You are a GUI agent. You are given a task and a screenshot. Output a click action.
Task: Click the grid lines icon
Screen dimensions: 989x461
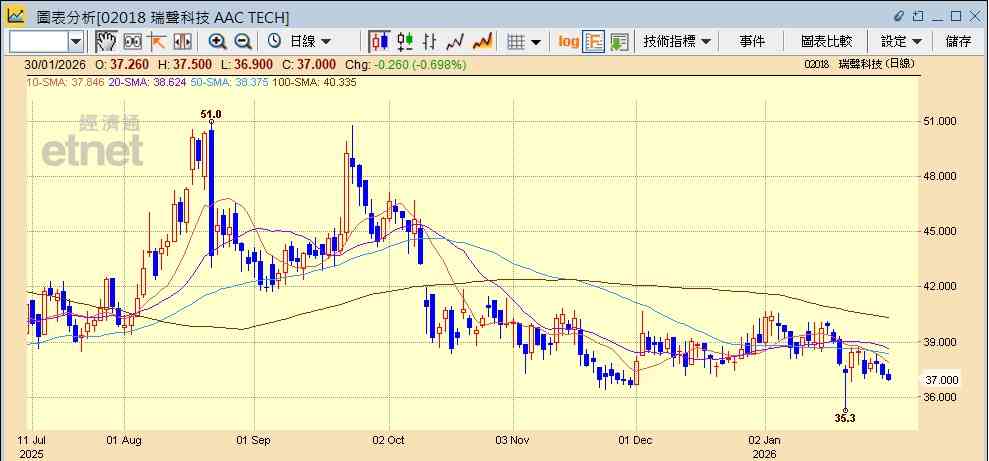517,42
